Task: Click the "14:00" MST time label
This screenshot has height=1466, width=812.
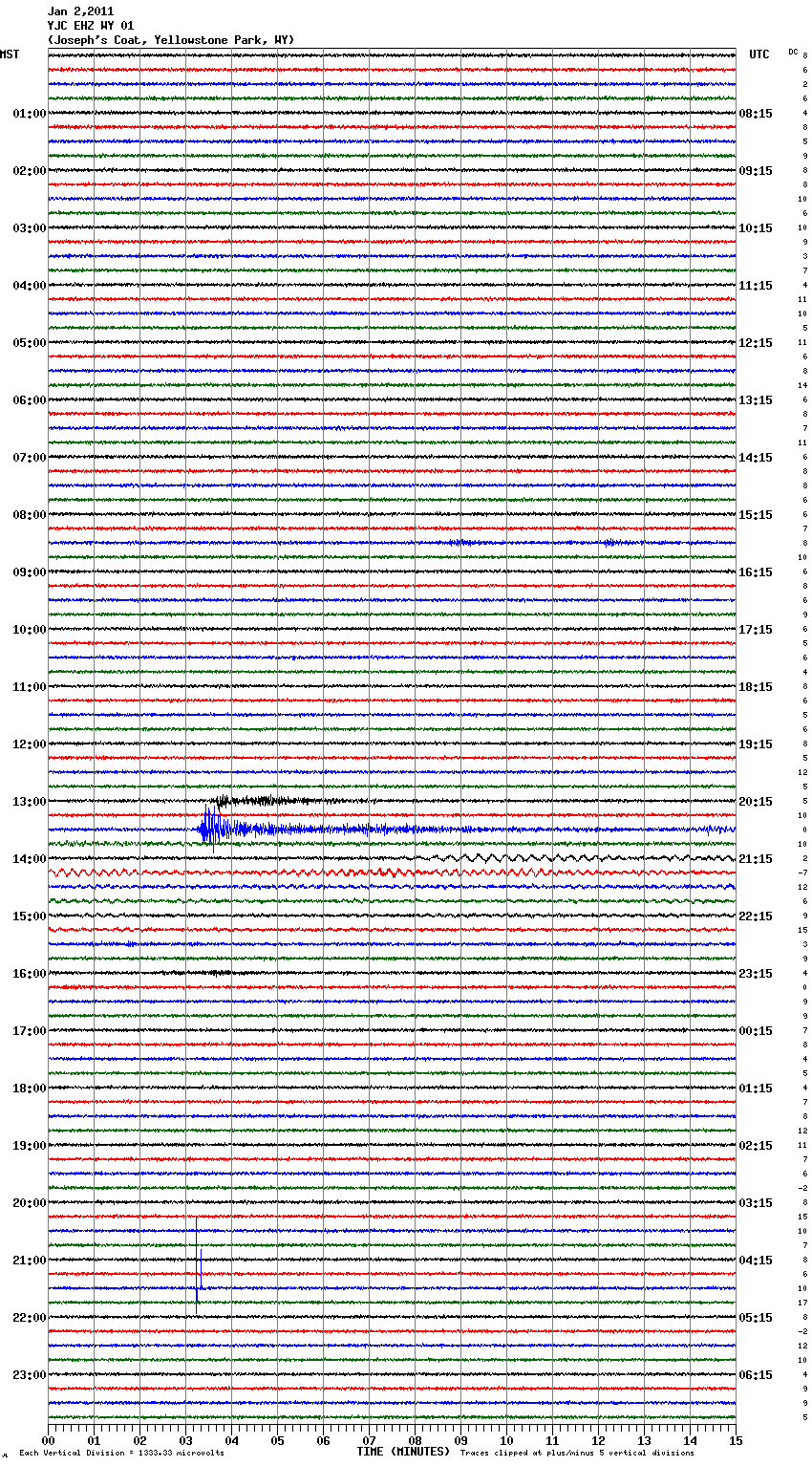Action: coord(30,859)
